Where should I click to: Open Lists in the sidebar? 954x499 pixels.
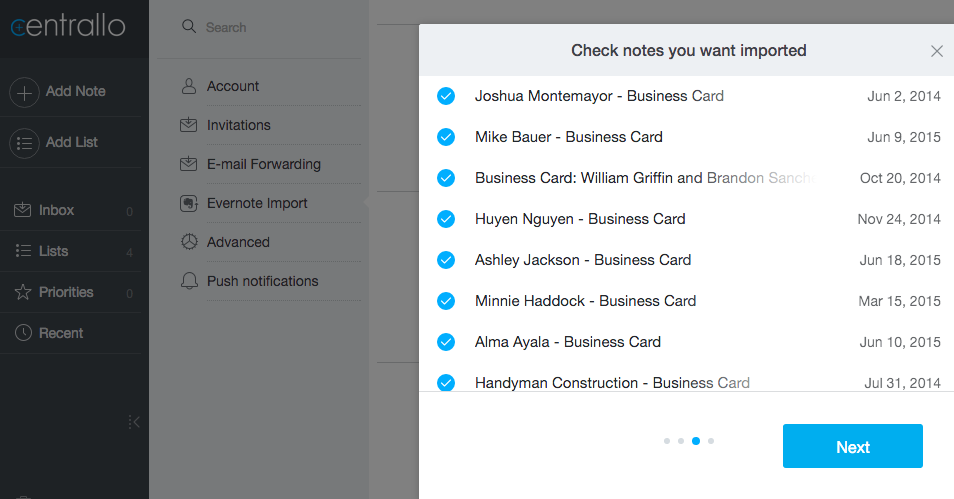click(53, 252)
